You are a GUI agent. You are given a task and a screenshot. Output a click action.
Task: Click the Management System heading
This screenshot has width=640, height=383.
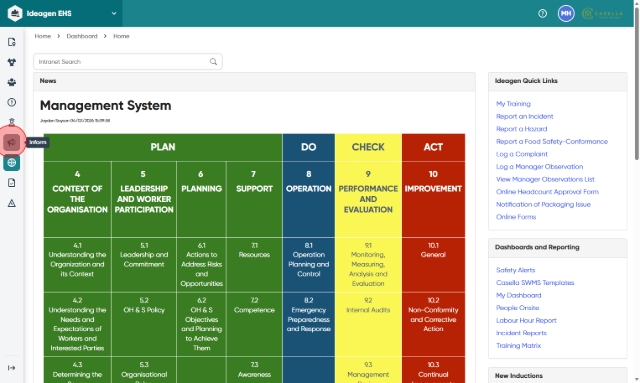coord(105,106)
